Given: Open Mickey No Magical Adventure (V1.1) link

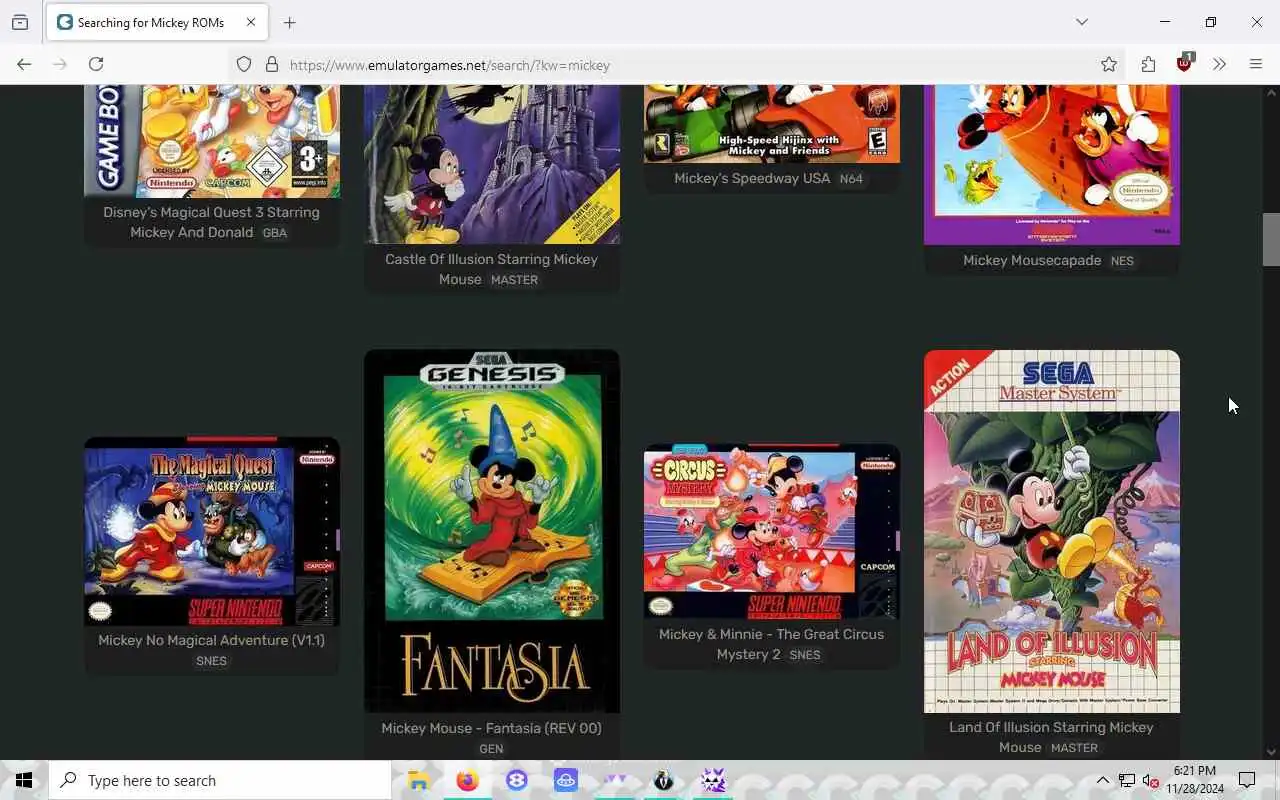Looking at the screenshot, I should [x=211, y=640].
